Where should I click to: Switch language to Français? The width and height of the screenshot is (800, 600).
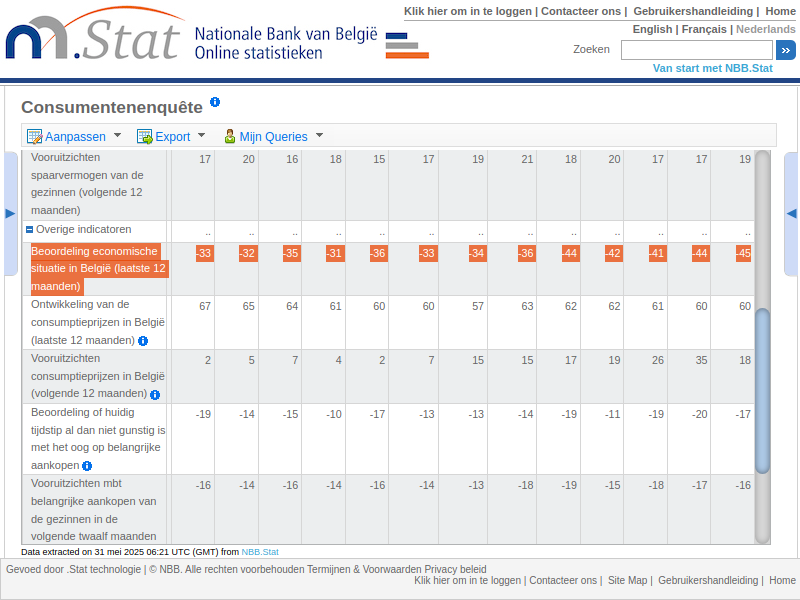coord(704,29)
